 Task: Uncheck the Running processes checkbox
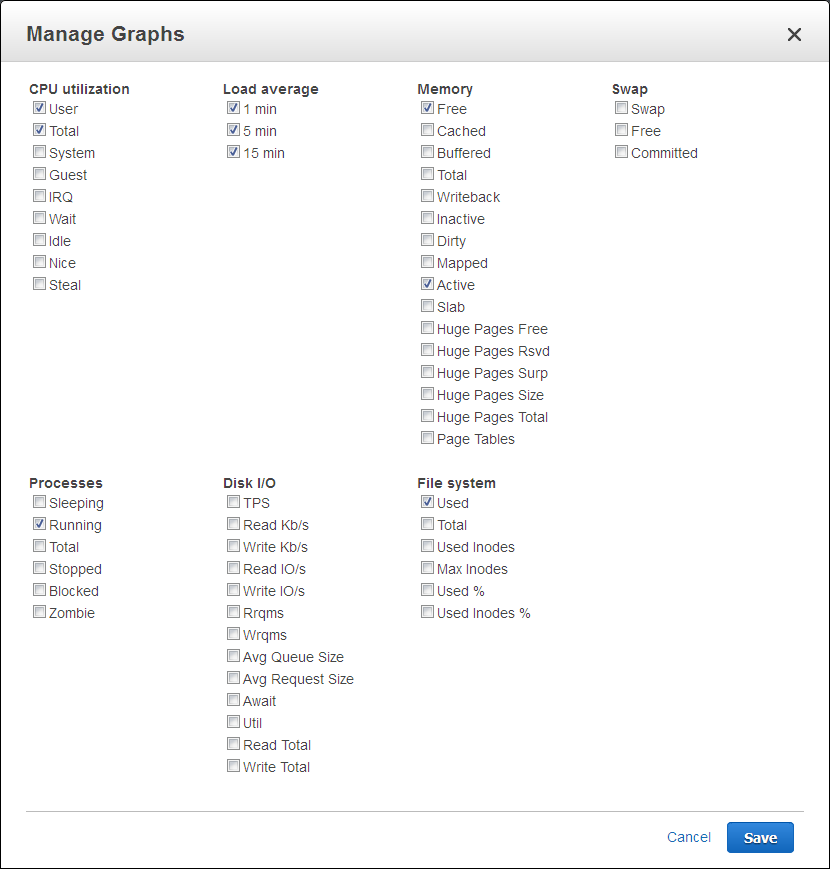coord(39,524)
